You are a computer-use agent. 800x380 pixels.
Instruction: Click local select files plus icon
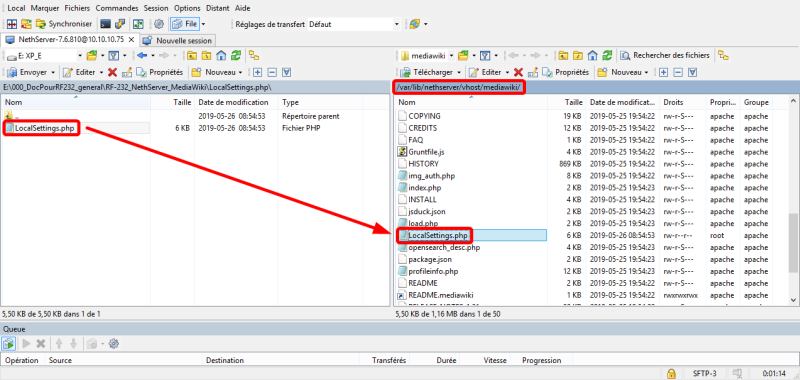pos(258,72)
